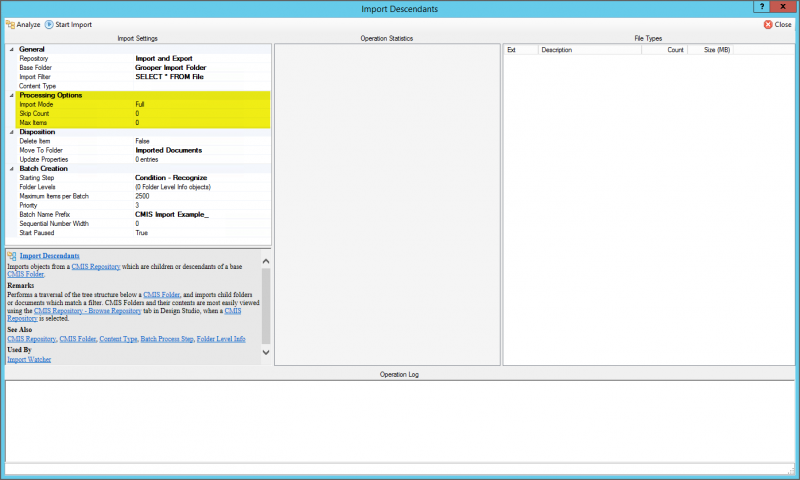Viewport: 800px width, 480px height.
Task: Open the CMIS Repository link in the first help sentence
Action: click(96, 267)
